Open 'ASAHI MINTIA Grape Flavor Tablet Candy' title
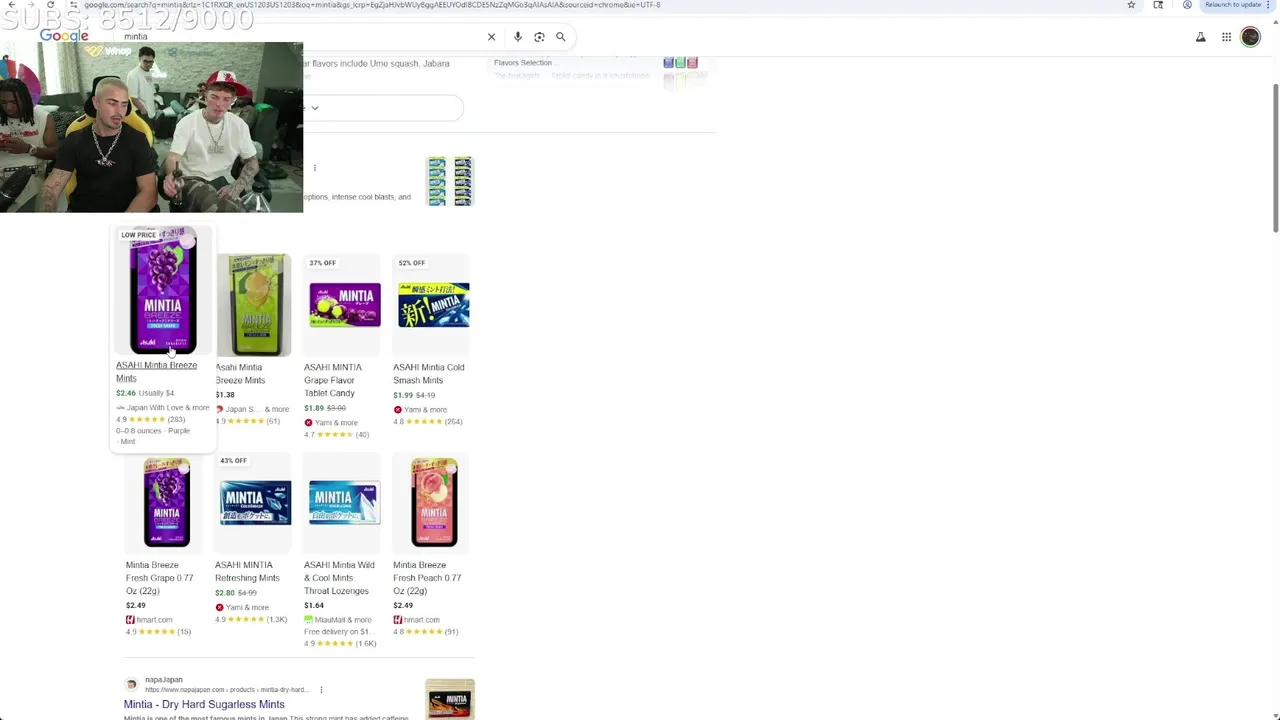This screenshot has height=720, width=1280. point(333,380)
